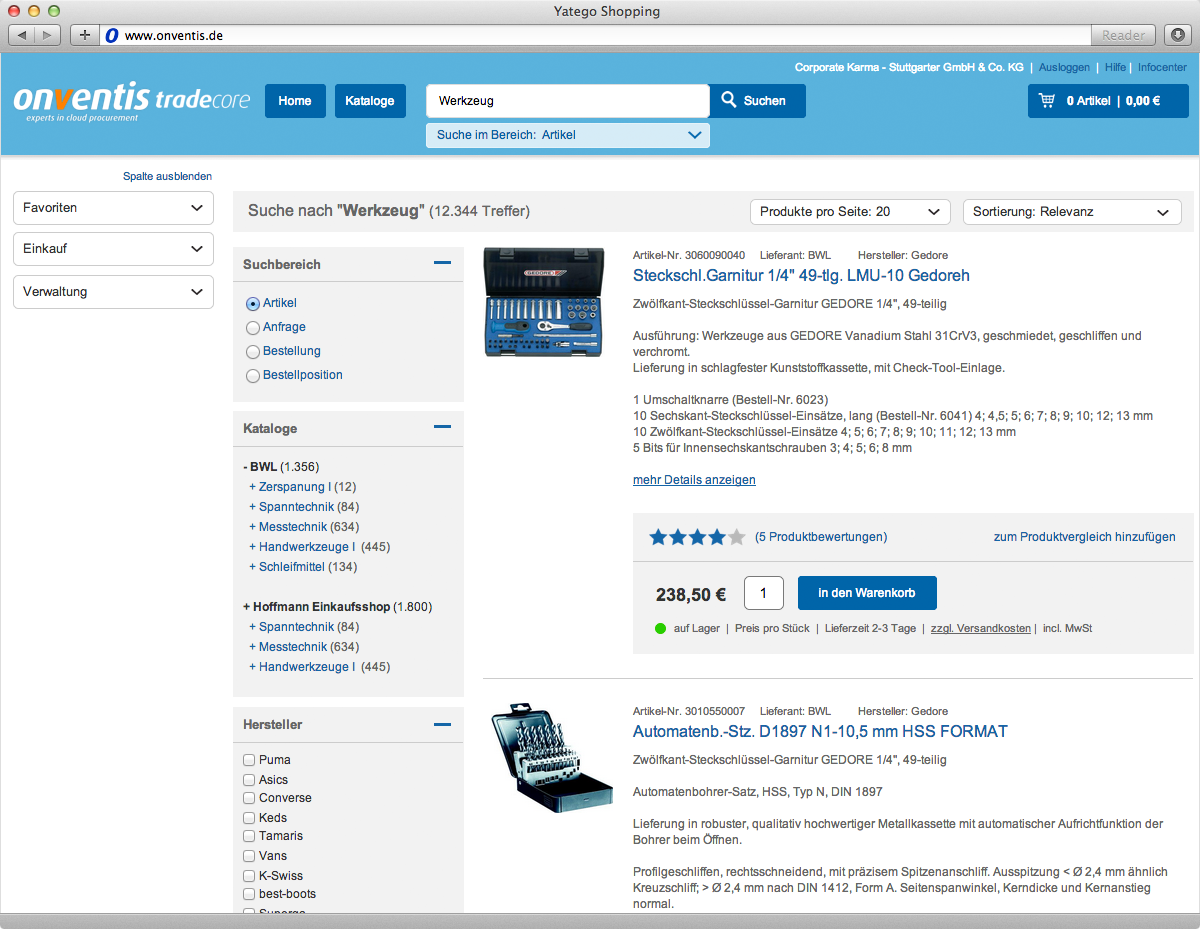Click the star rating of the Steckschl.Garnitur product
The height and width of the screenshot is (929, 1200).
point(697,537)
